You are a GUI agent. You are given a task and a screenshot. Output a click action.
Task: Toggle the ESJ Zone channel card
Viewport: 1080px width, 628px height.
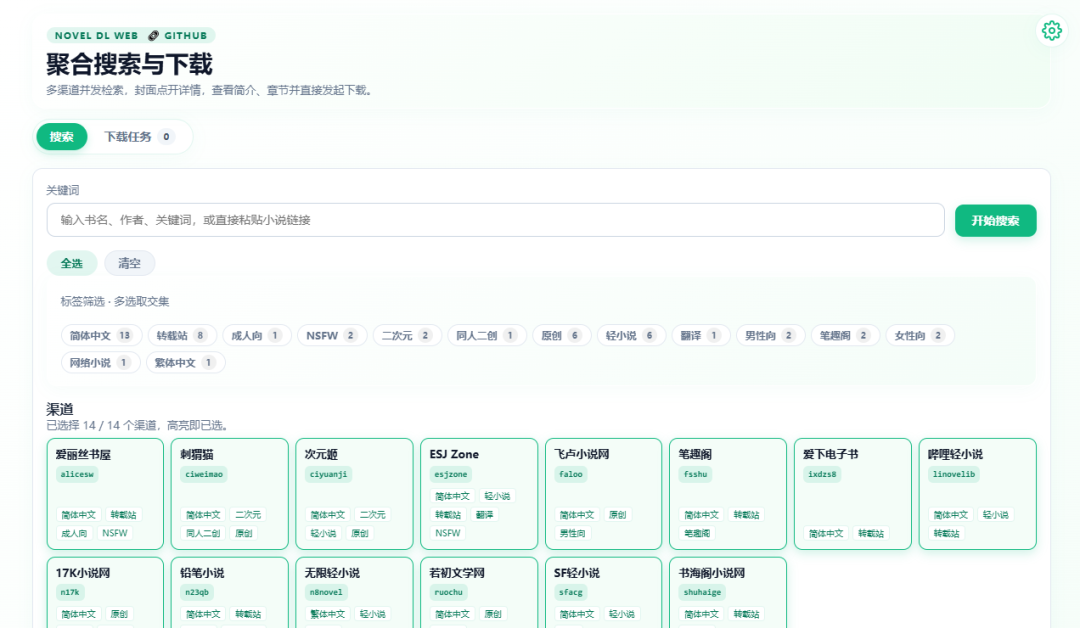[478, 493]
